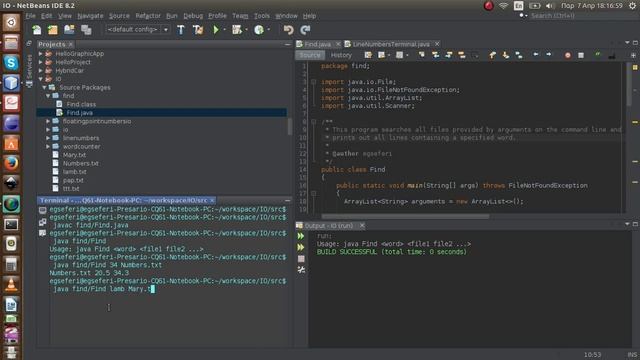Collapse the Source Packages node
Screen dimensions: 640x360
(x=44, y=87)
